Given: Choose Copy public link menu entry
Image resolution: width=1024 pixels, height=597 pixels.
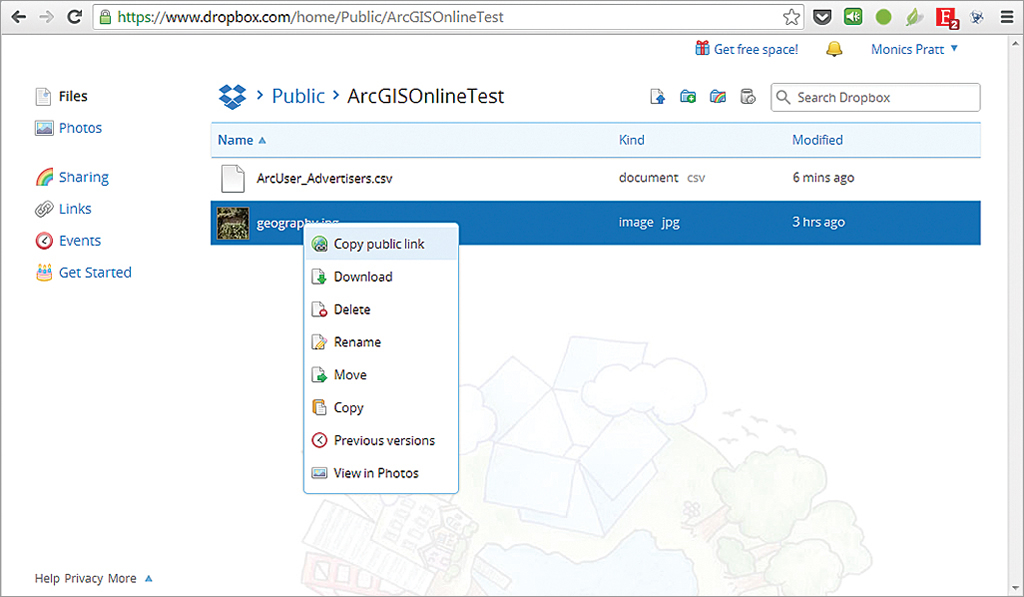Looking at the screenshot, I should [381, 244].
